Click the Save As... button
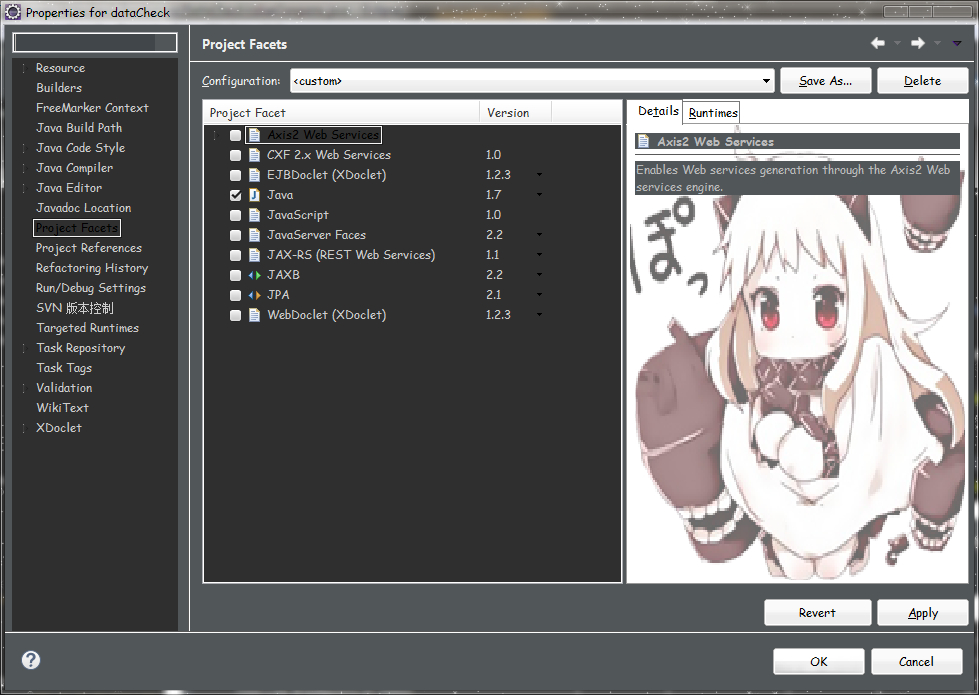This screenshot has height=695, width=979. 825,81
